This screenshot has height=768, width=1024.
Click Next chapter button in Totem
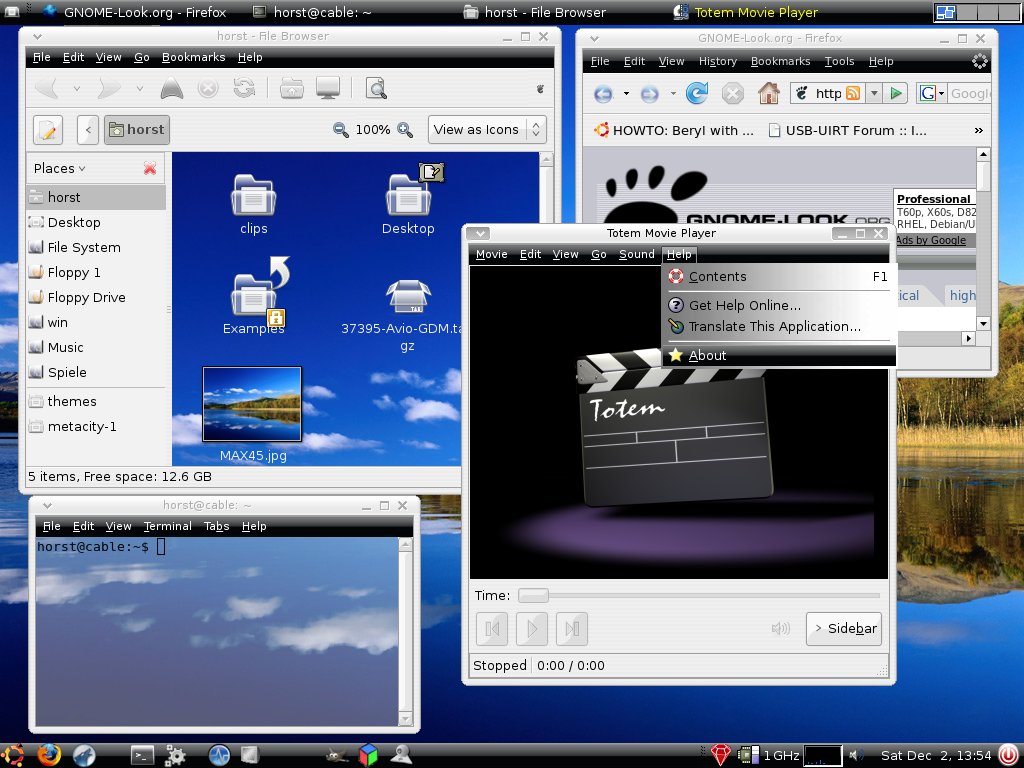pyautogui.click(x=572, y=629)
